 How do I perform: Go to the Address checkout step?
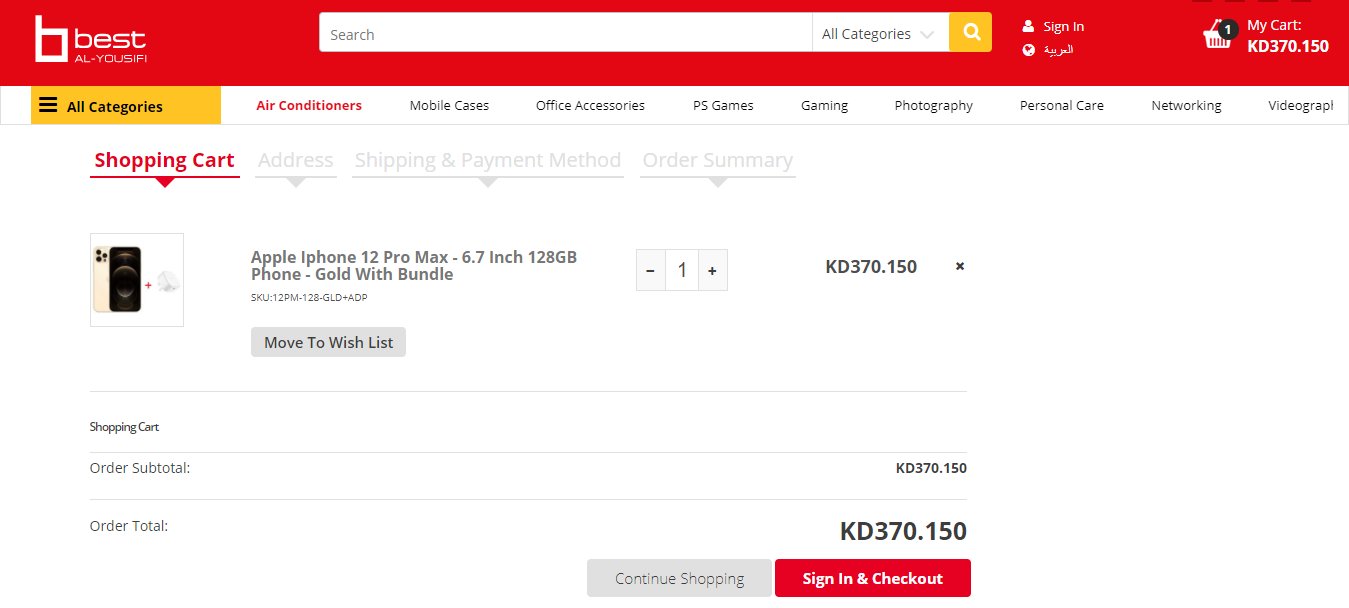tap(295, 160)
